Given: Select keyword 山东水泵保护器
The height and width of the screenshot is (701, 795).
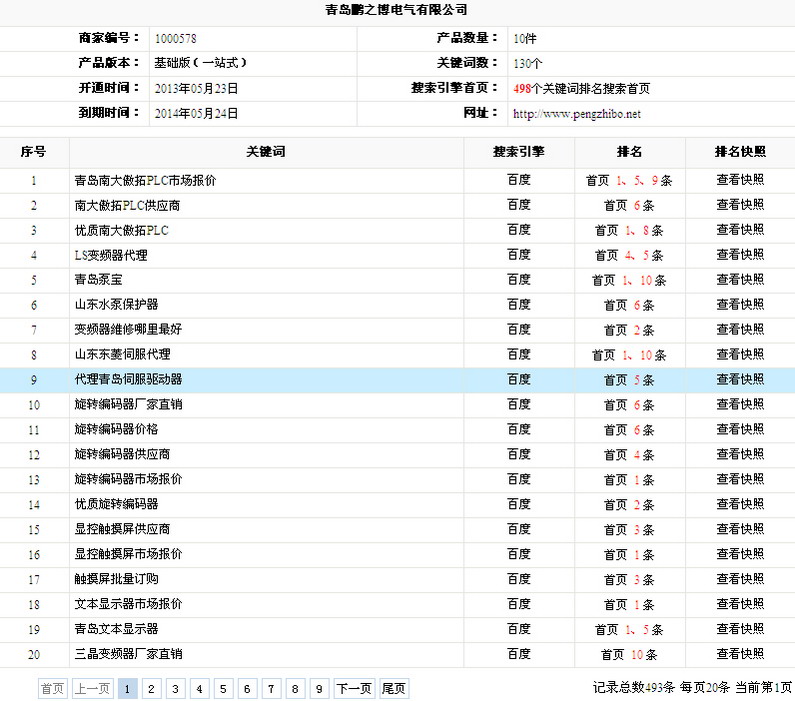Looking at the screenshot, I should (117, 304).
